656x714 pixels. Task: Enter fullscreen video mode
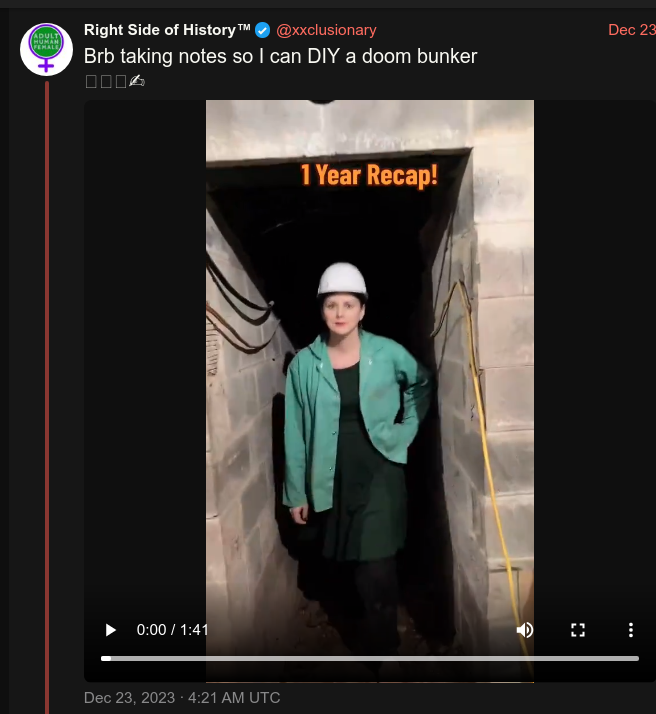click(x=578, y=630)
